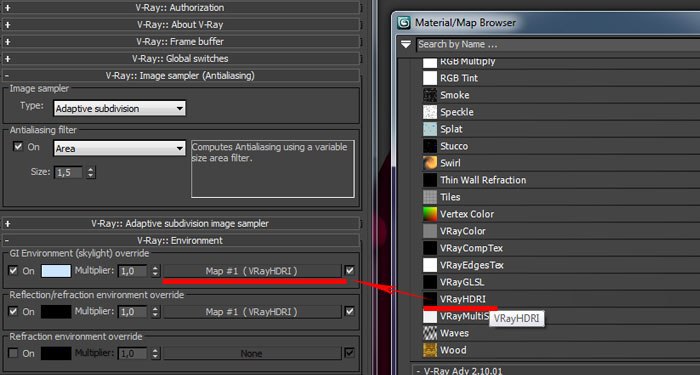
Task: Select the Waves map icon
Action: click(x=429, y=333)
